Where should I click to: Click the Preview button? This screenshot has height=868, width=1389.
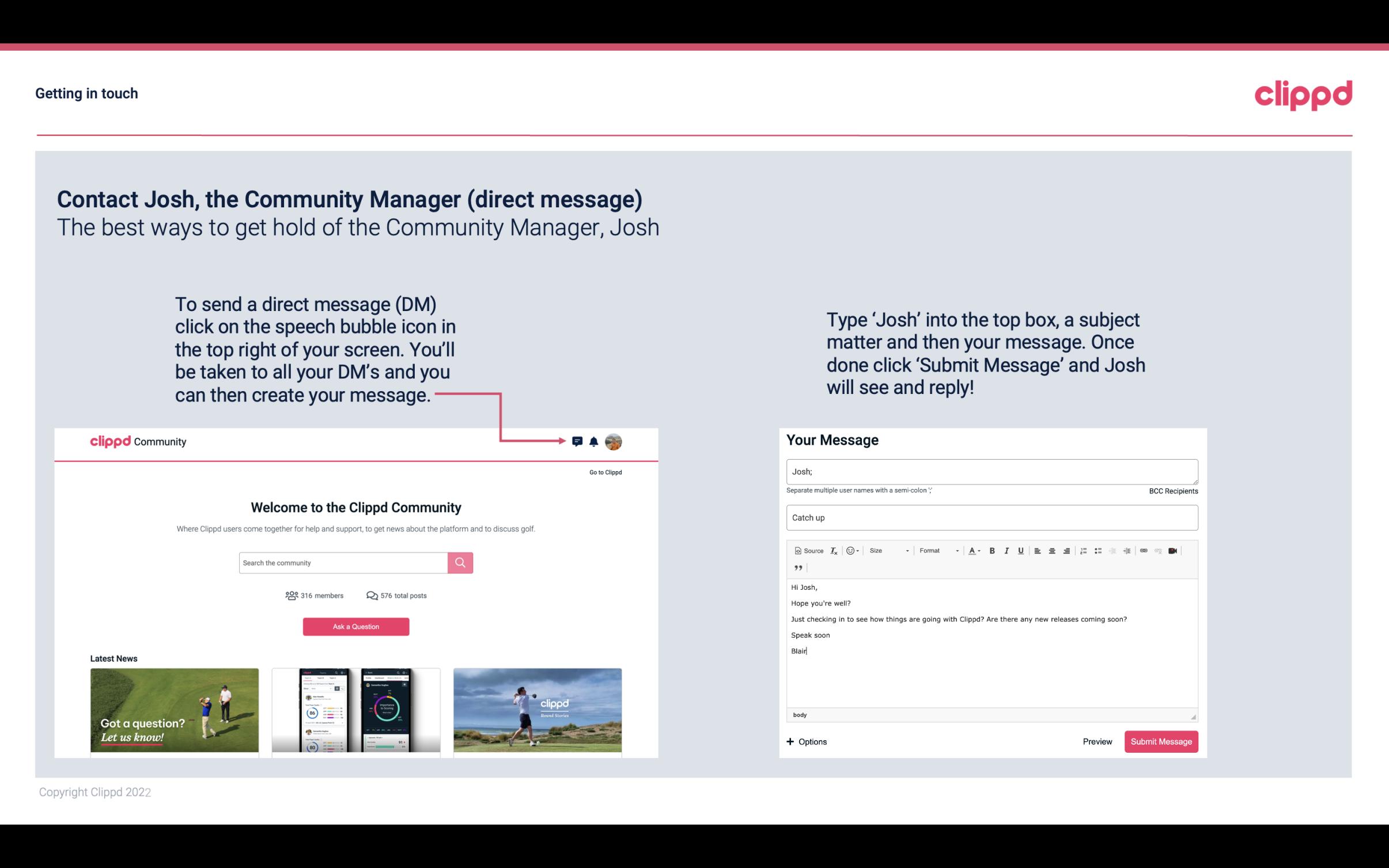click(x=1097, y=741)
